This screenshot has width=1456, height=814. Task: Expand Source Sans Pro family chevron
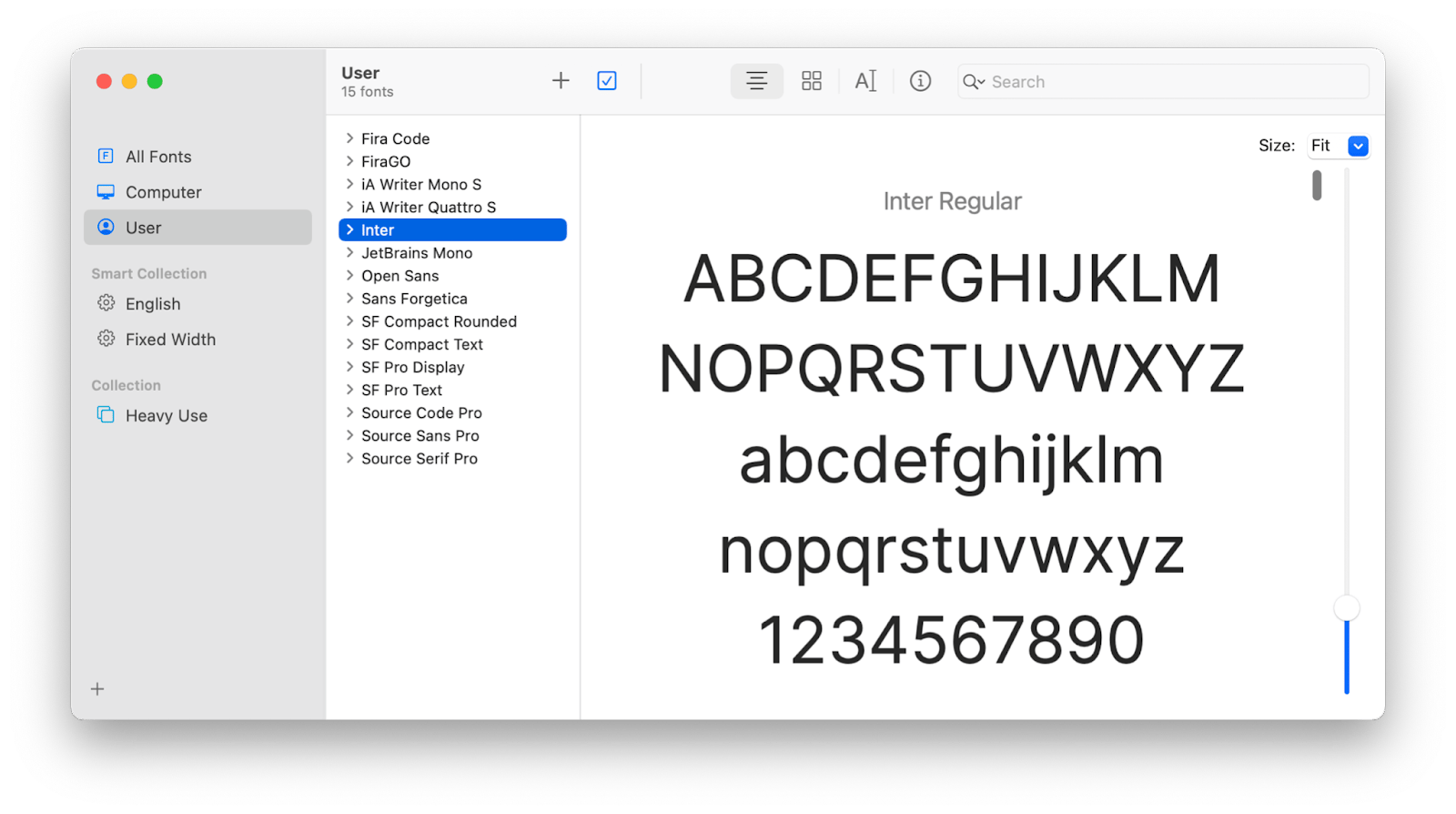[x=349, y=435]
